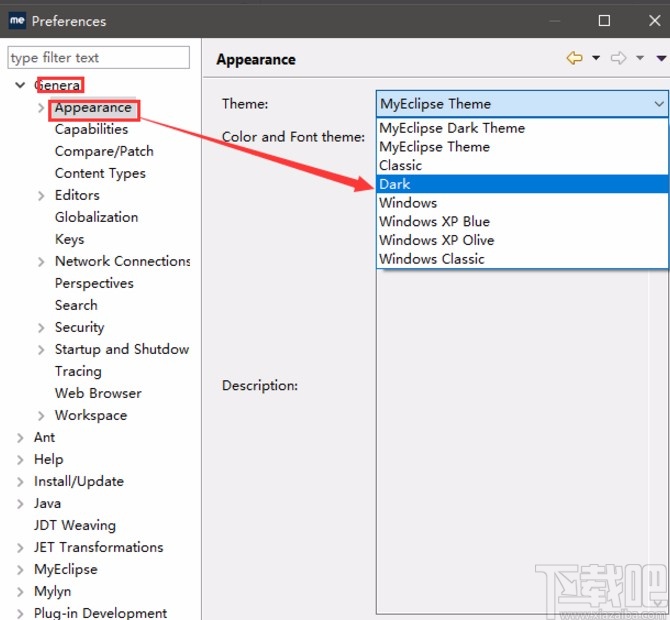
Task: Click the MyEclipse 'me' window icon
Action: point(17,21)
